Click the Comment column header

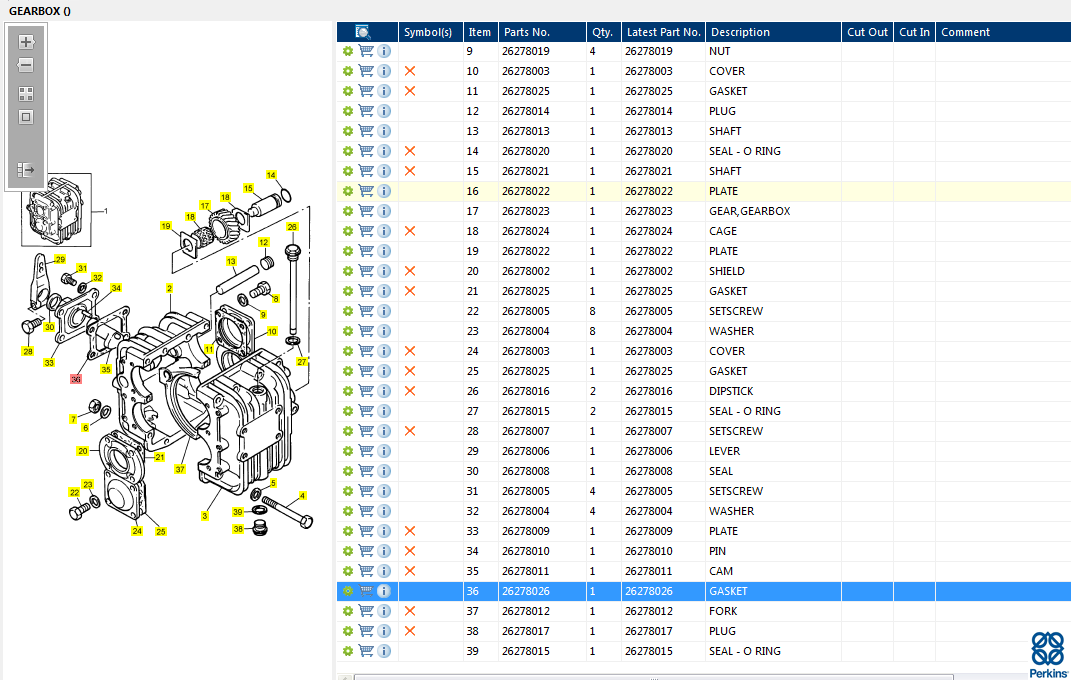1003,32
